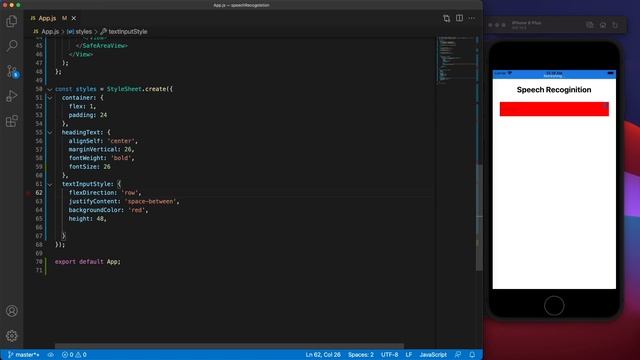Open the Source Control view
This screenshot has width=640, height=360.
tap(12, 71)
